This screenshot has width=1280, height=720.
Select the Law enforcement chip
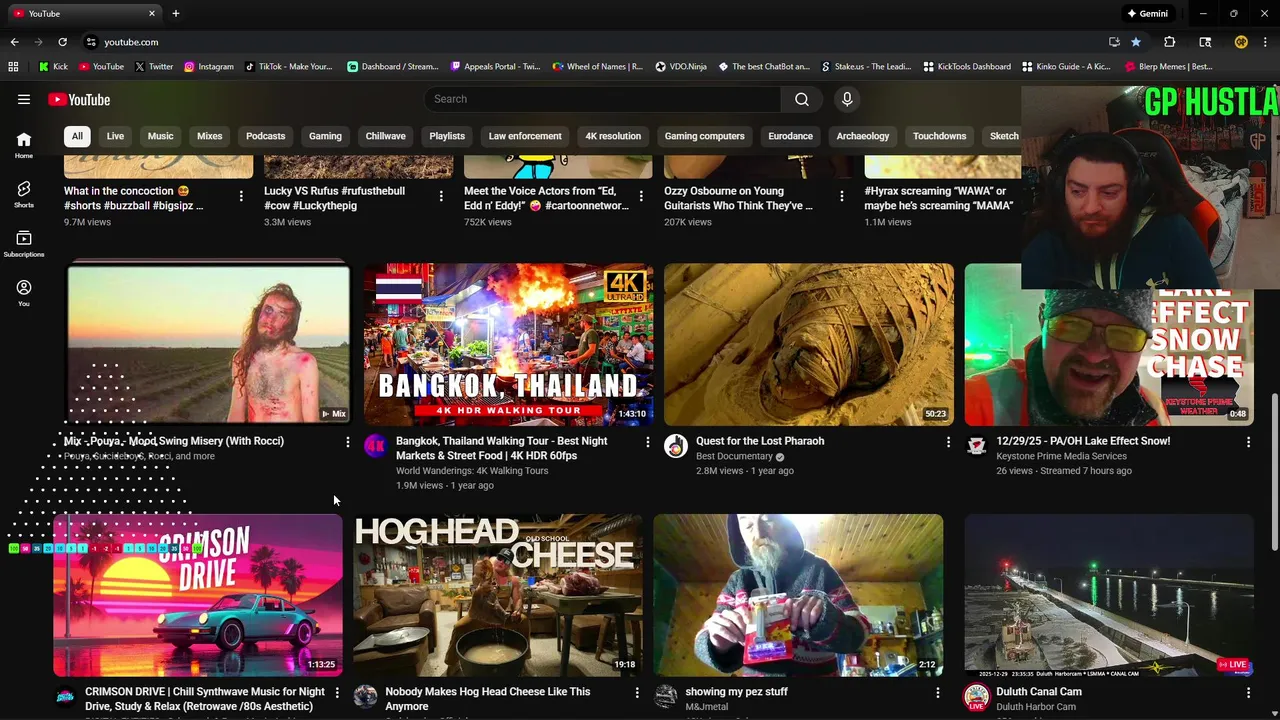525,136
